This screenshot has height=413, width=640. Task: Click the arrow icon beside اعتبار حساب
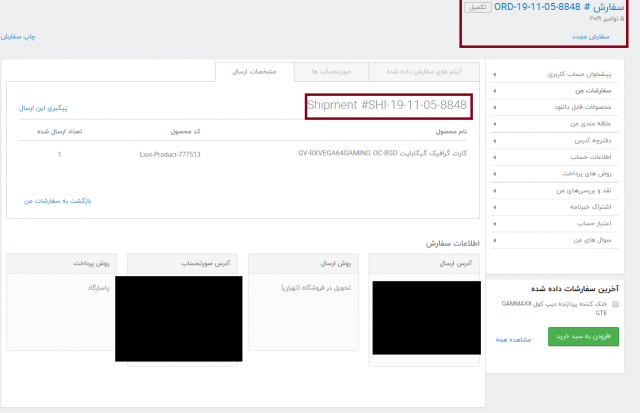point(493,223)
